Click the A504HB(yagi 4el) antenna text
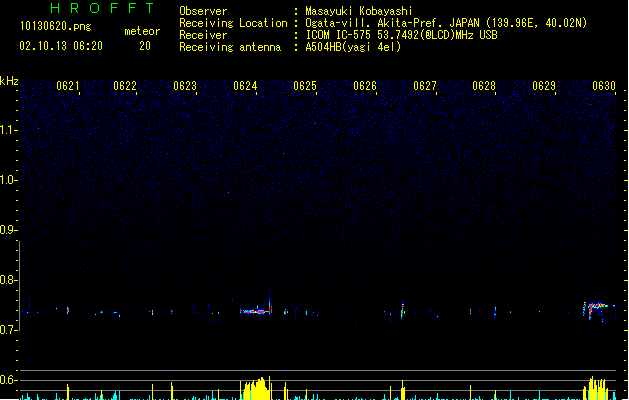The width and height of the screenshot is (629, 400). (x=353, y=47)
